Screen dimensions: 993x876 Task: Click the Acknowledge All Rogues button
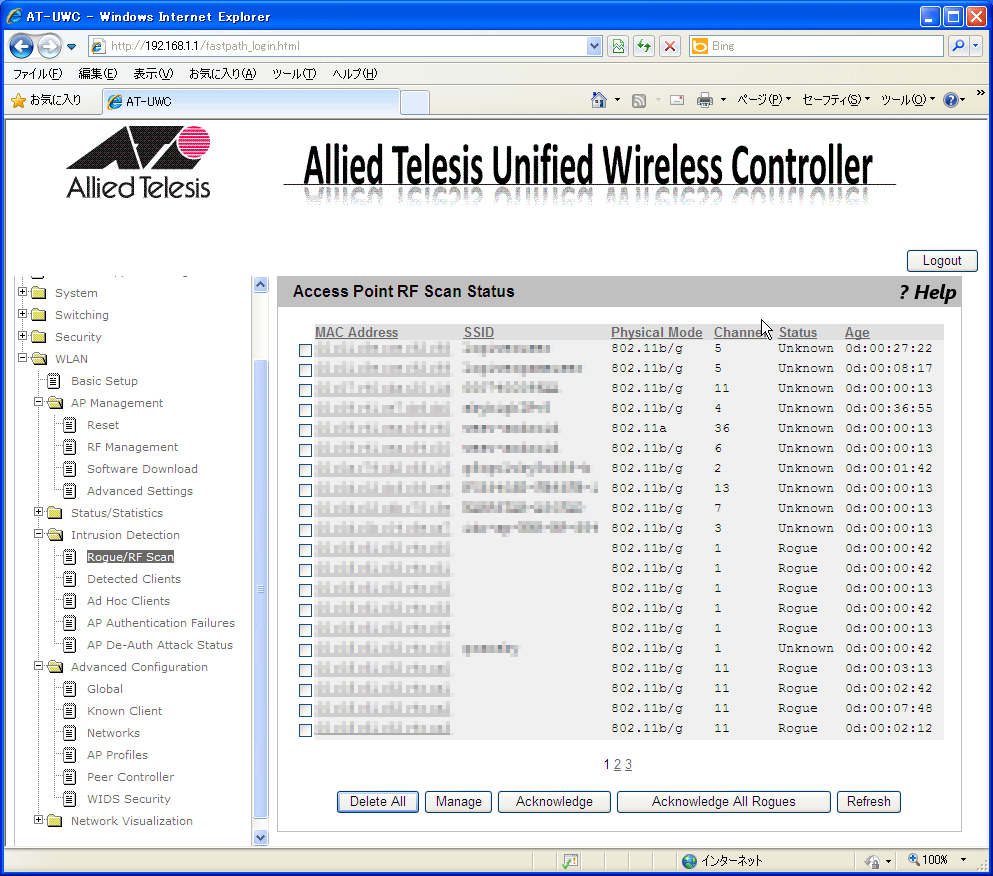coord(723,802)
